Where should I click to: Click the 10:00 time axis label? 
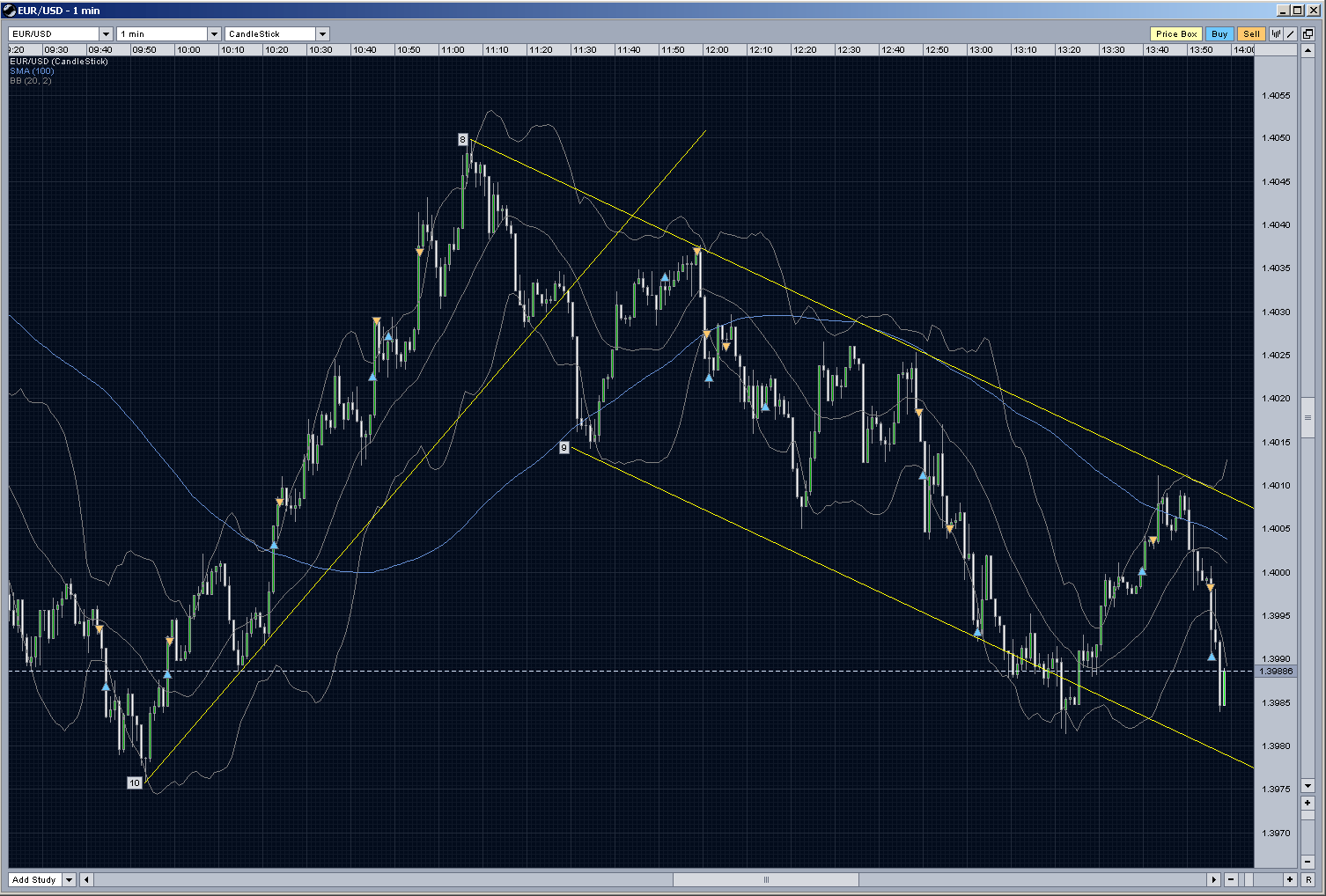click(188, 50)
